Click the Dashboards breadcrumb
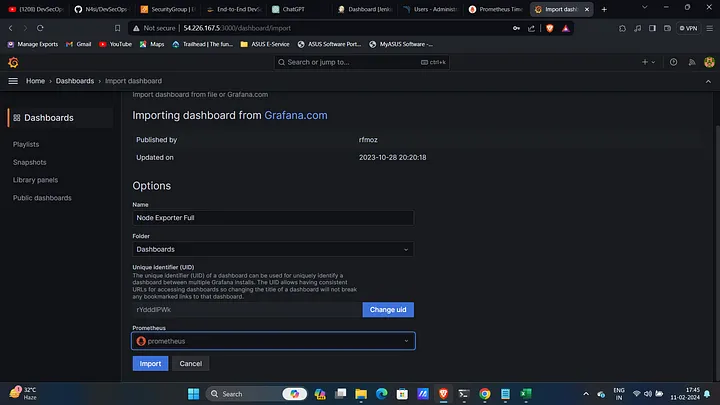720x405 pixels. point(75,81)
